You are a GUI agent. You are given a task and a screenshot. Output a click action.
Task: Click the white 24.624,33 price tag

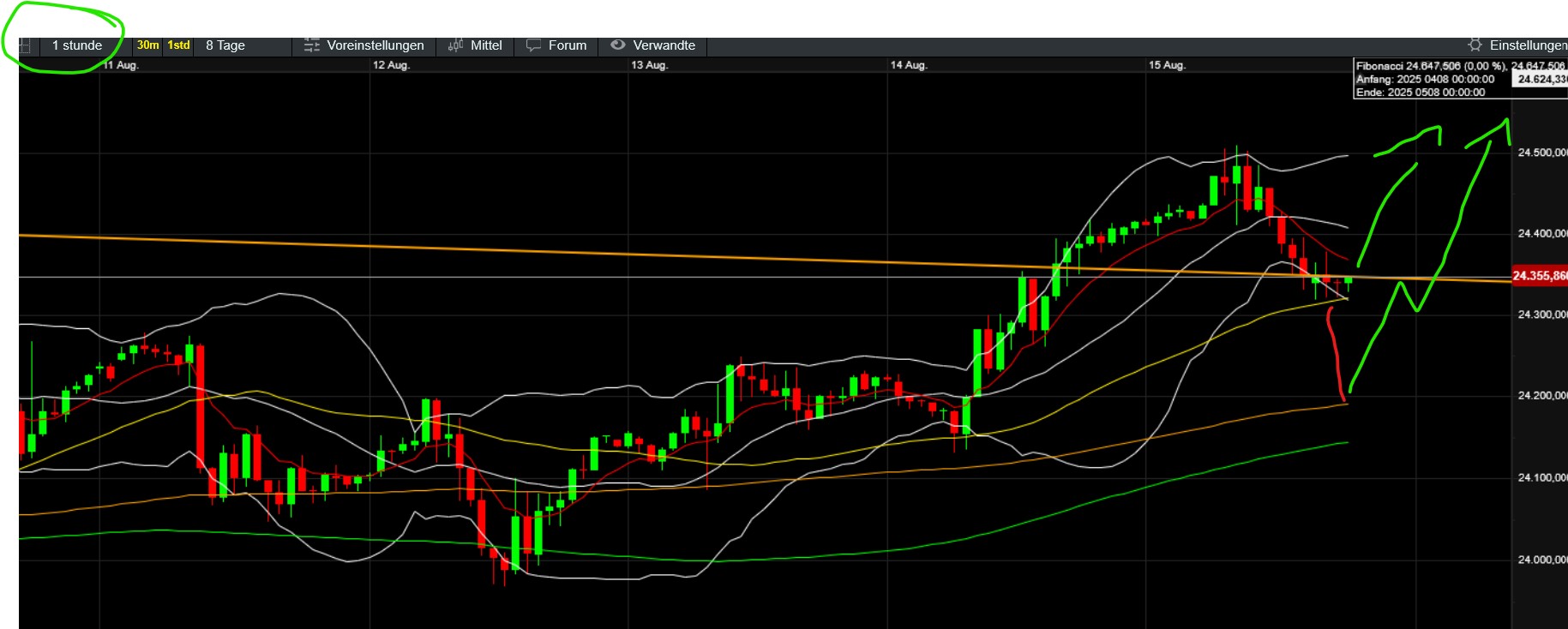point(1541,80)
